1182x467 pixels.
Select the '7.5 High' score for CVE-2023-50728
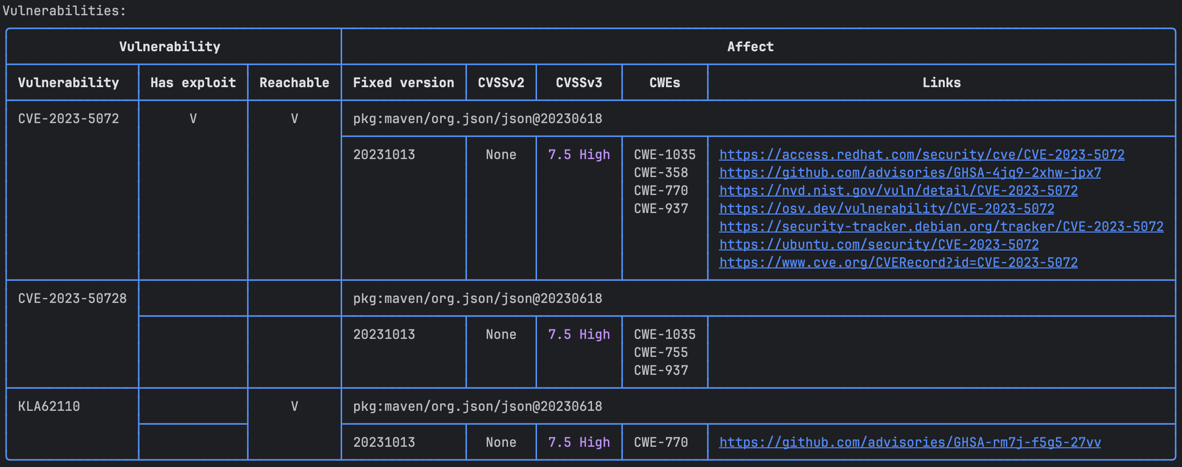pyautogui.click(x=579, y=334)
